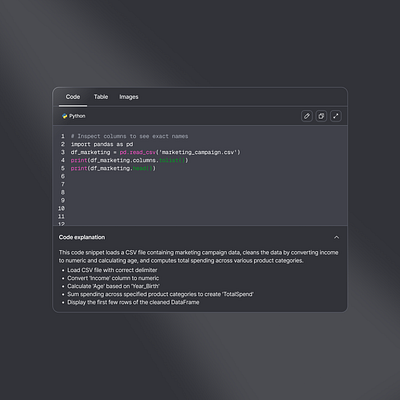Click the Python logo icon
This screenshot has width=400, height=400.
65,116
